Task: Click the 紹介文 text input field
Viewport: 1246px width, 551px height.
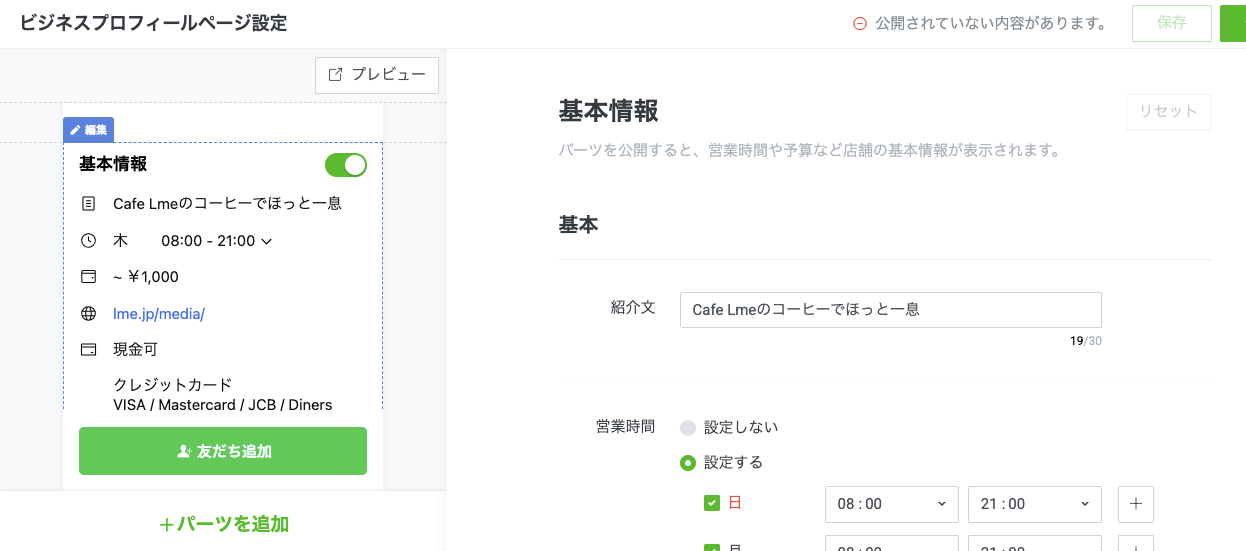Action: tap(891, 310)
